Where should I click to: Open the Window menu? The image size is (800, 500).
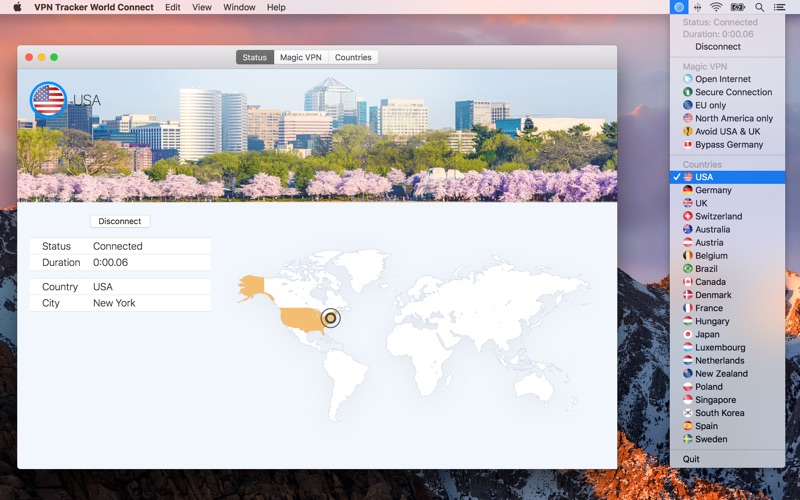pos(239,7)
